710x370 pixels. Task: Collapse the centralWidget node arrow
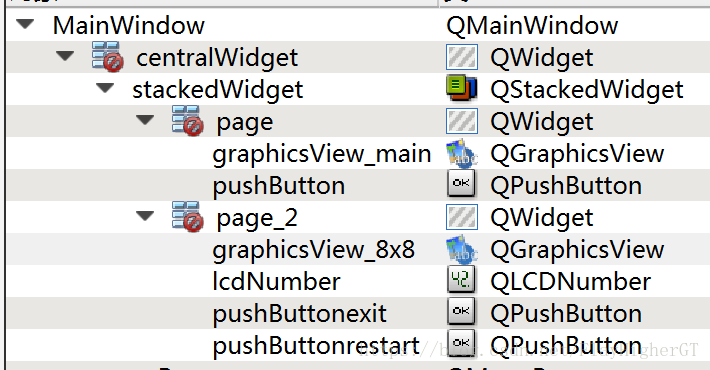click(65, 56)
